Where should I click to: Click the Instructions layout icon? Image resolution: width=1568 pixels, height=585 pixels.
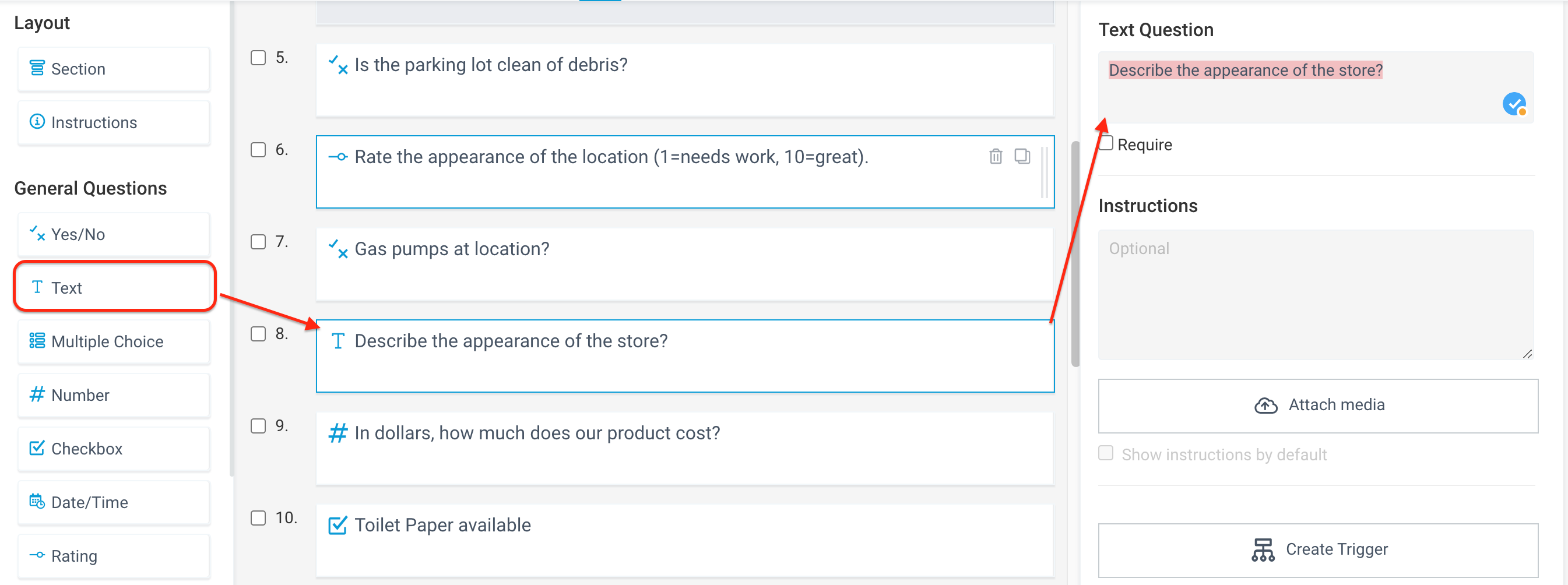click(x=37, y=122)
